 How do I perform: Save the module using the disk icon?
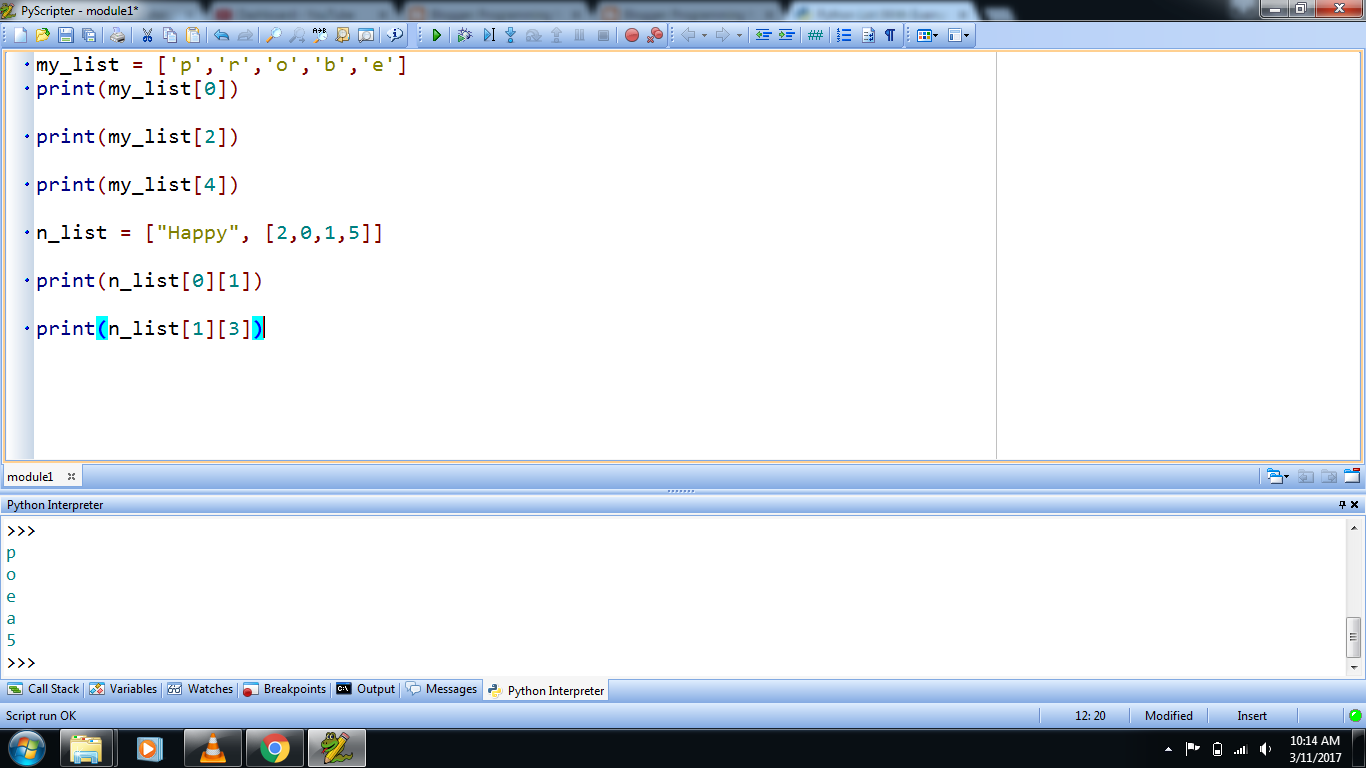(x=67, y=35)
